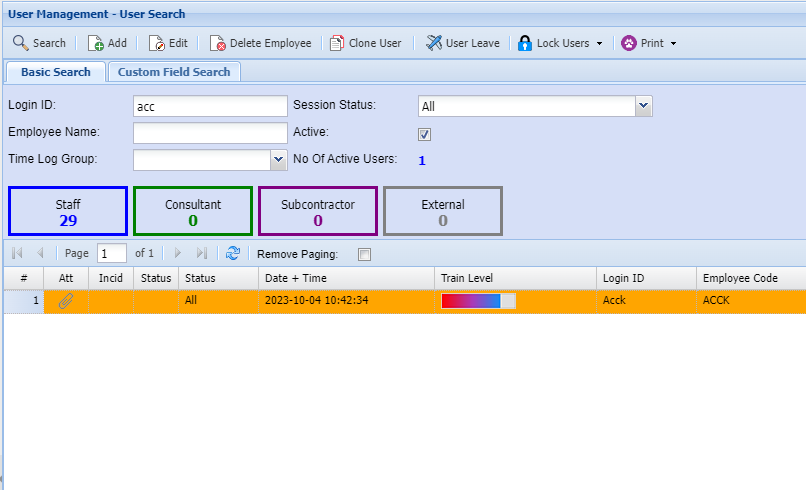Uncheck the Active checkbox
The image size is (806, 490).
point(424,135)
